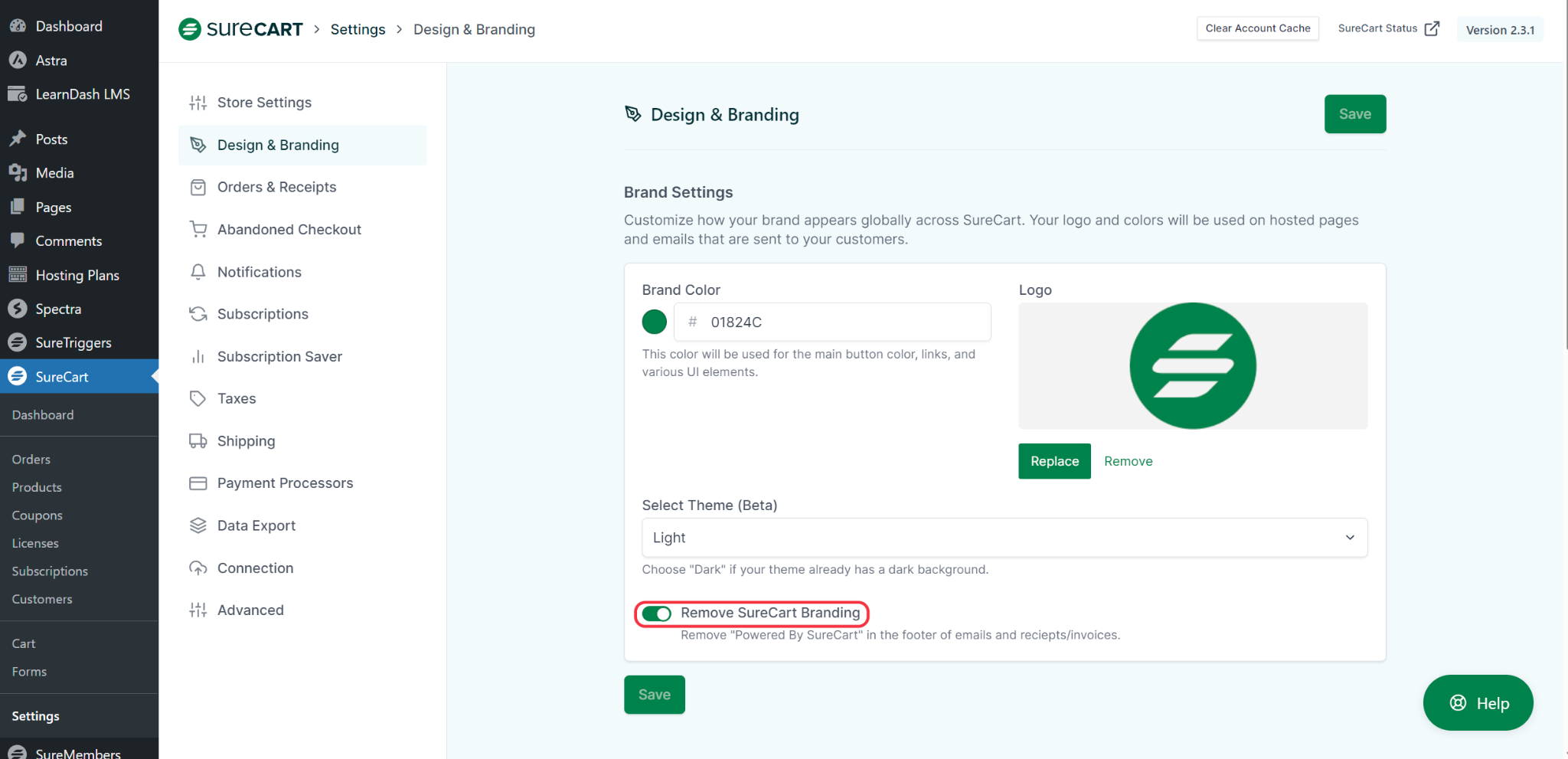
Task: Open Payment Processors settings
Action: click(302, 483)
